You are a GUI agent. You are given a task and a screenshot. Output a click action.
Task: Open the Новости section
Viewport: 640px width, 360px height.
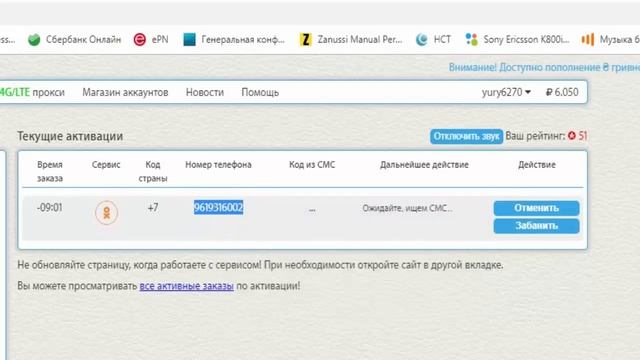point(205,92)
